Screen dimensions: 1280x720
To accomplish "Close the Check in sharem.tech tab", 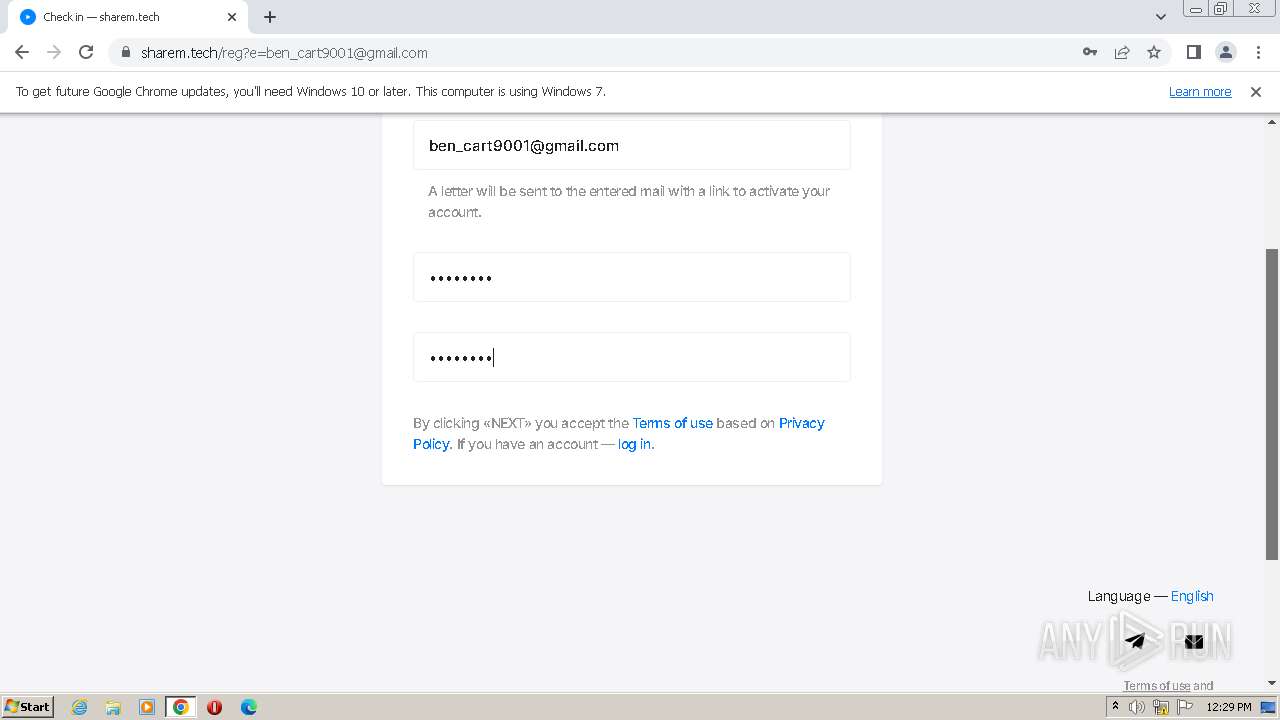I will point(232,17).
